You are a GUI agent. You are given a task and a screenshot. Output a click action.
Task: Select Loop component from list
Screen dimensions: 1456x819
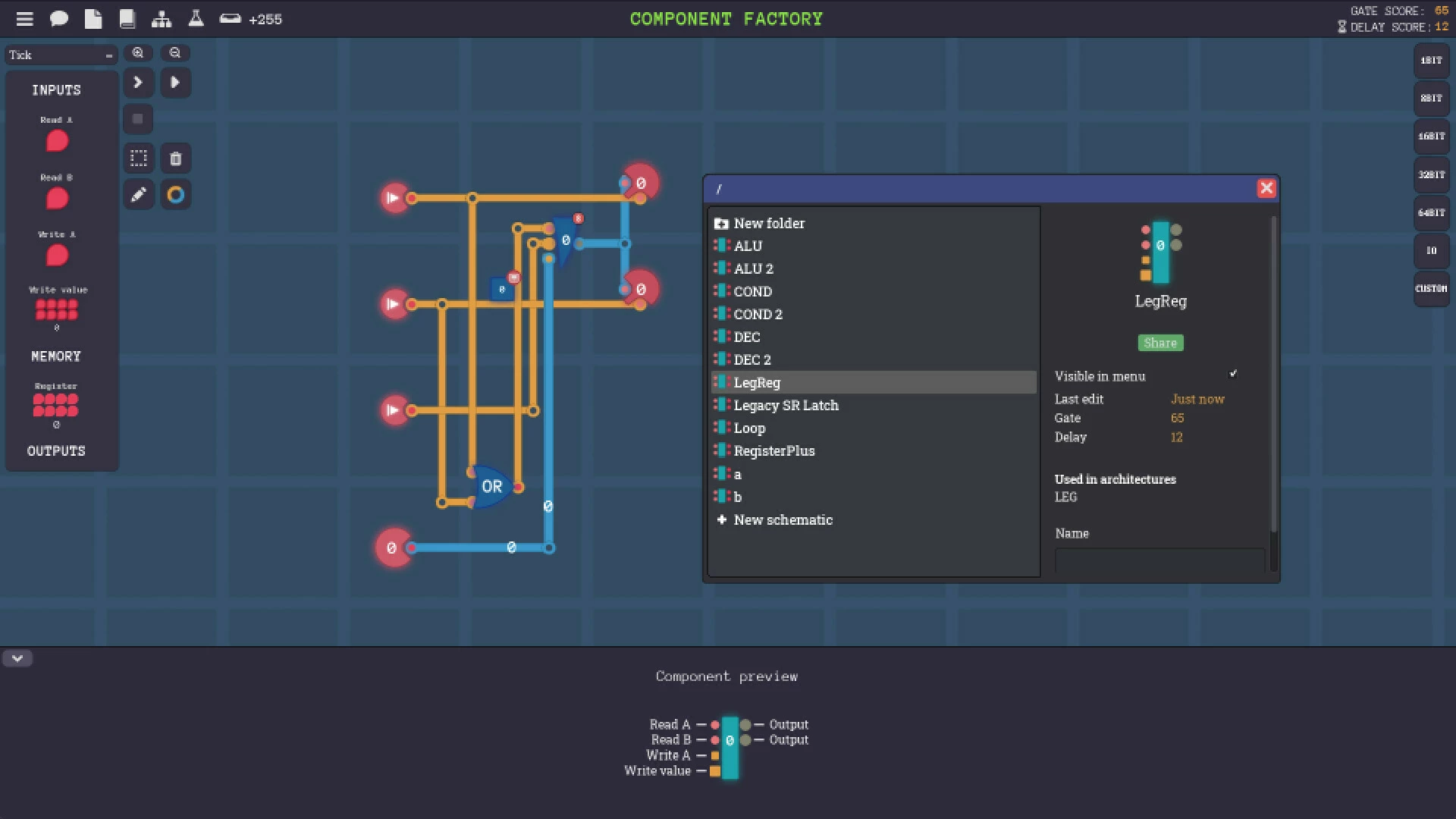(x=749, y=428)
